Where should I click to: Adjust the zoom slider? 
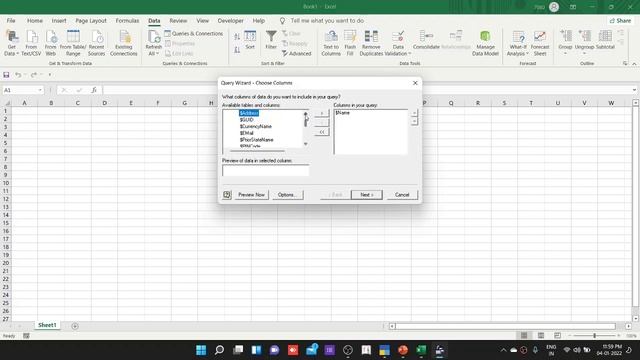(x=594, y=336)
